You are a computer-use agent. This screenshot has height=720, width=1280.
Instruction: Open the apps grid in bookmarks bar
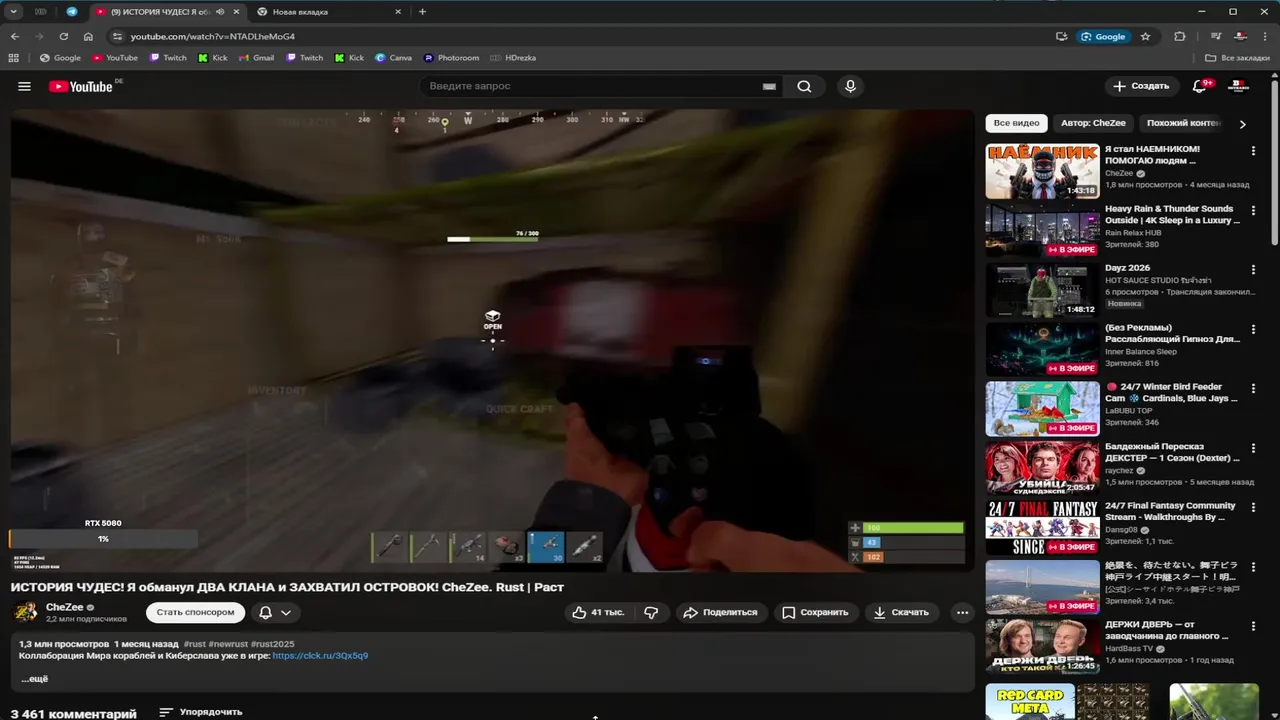(14, 58)
